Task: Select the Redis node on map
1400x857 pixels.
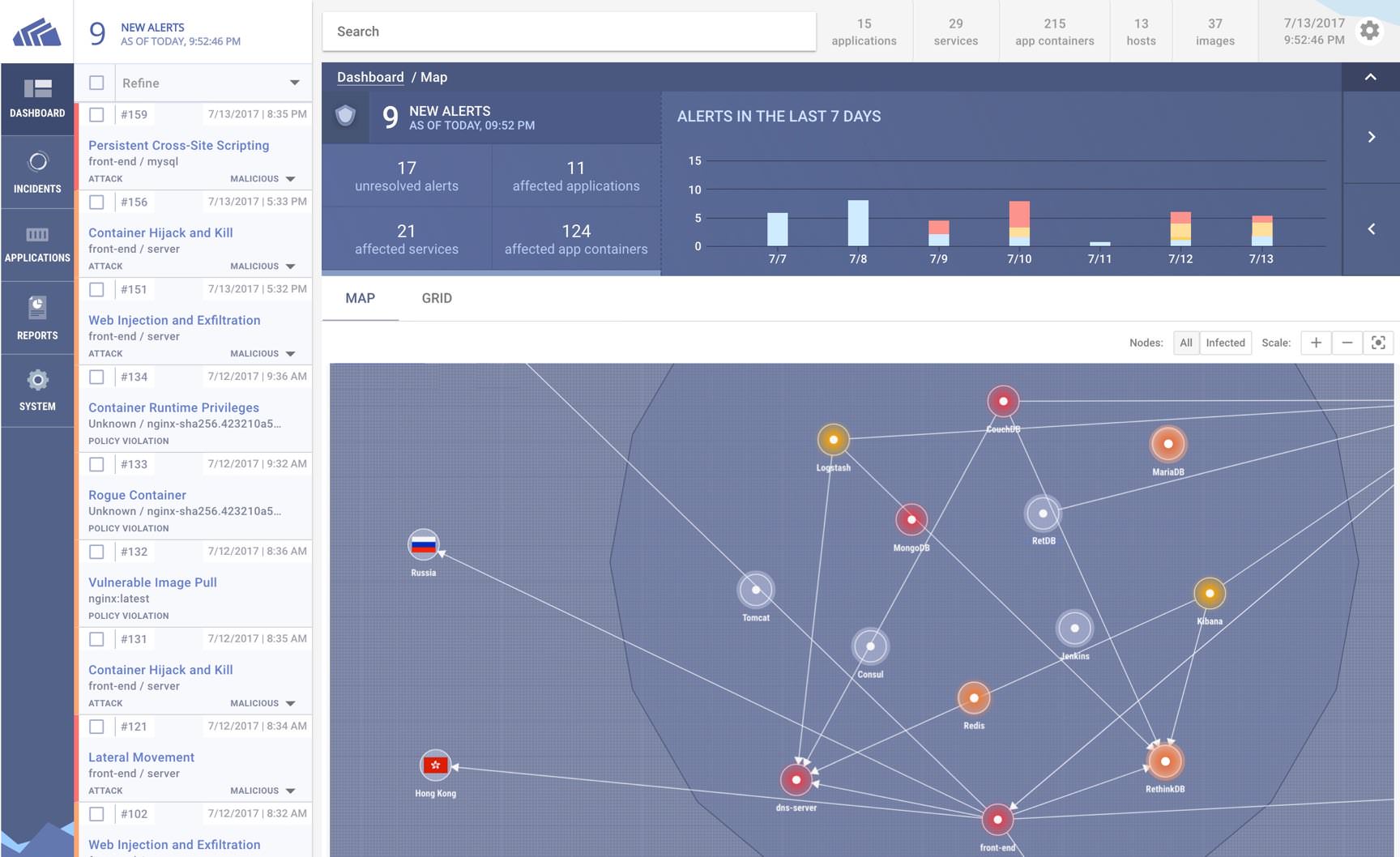Action: pos(974,698)
